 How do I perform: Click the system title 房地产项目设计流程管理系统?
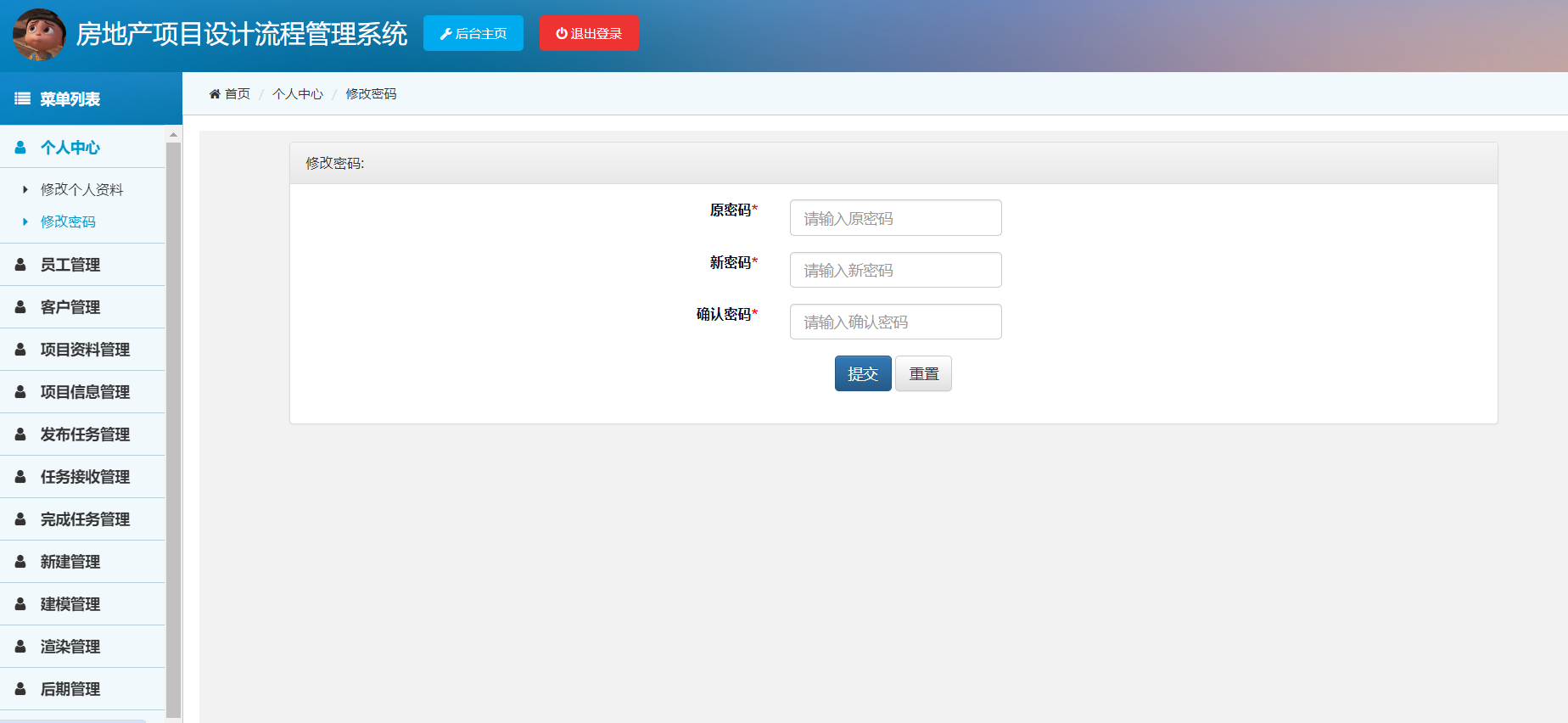pos(242,34)
